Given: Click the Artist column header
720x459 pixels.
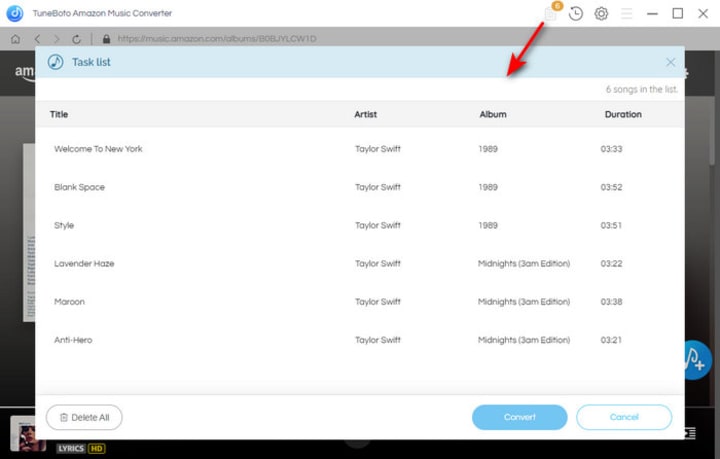Looking at the screenshot, I should [x=366, y=114].
